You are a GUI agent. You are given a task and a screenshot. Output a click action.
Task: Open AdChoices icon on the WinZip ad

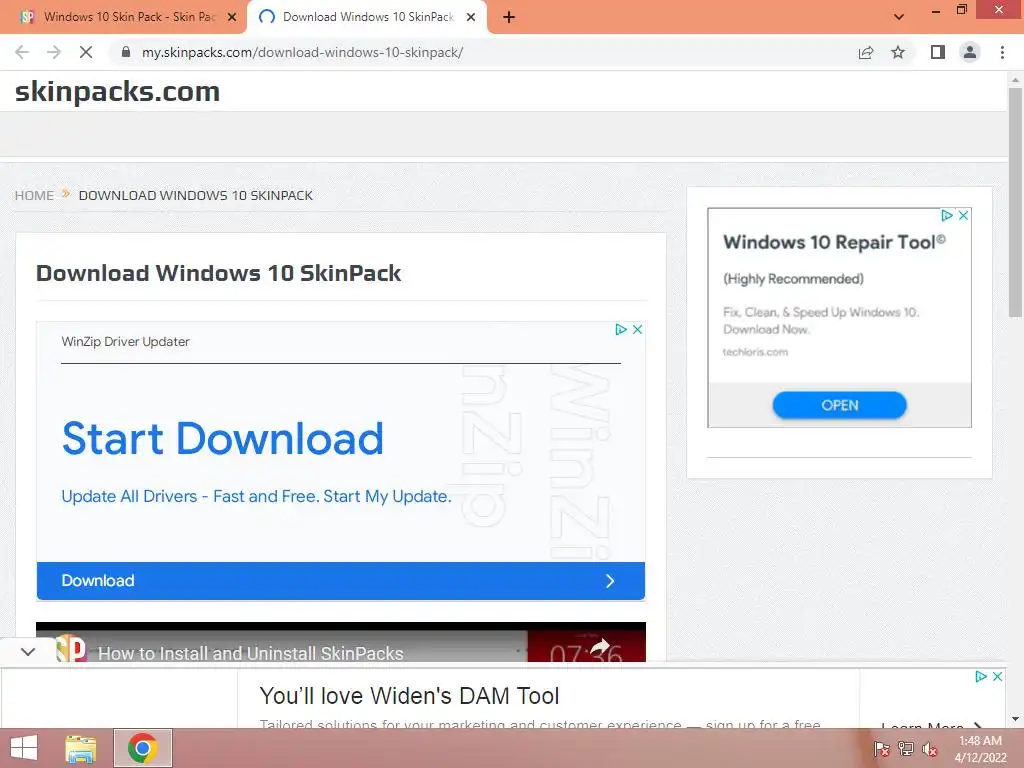[620, 329]
